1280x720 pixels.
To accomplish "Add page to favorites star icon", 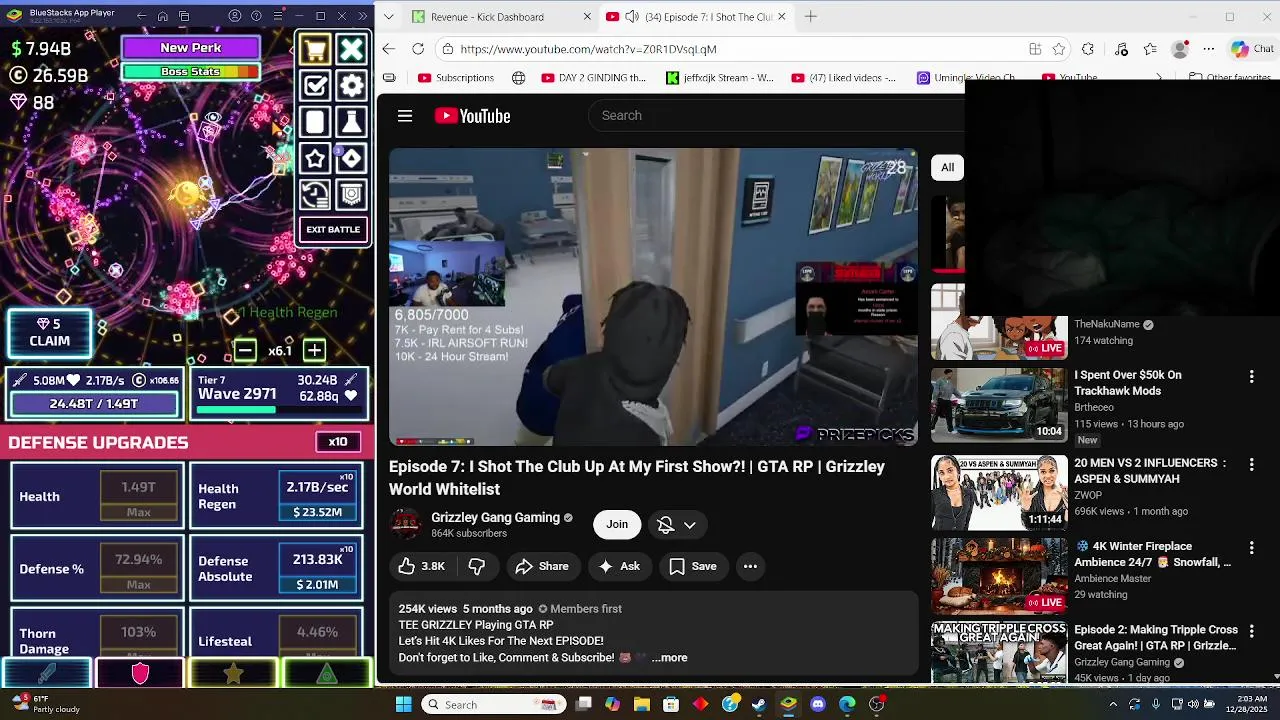I will coord(1059,49).
